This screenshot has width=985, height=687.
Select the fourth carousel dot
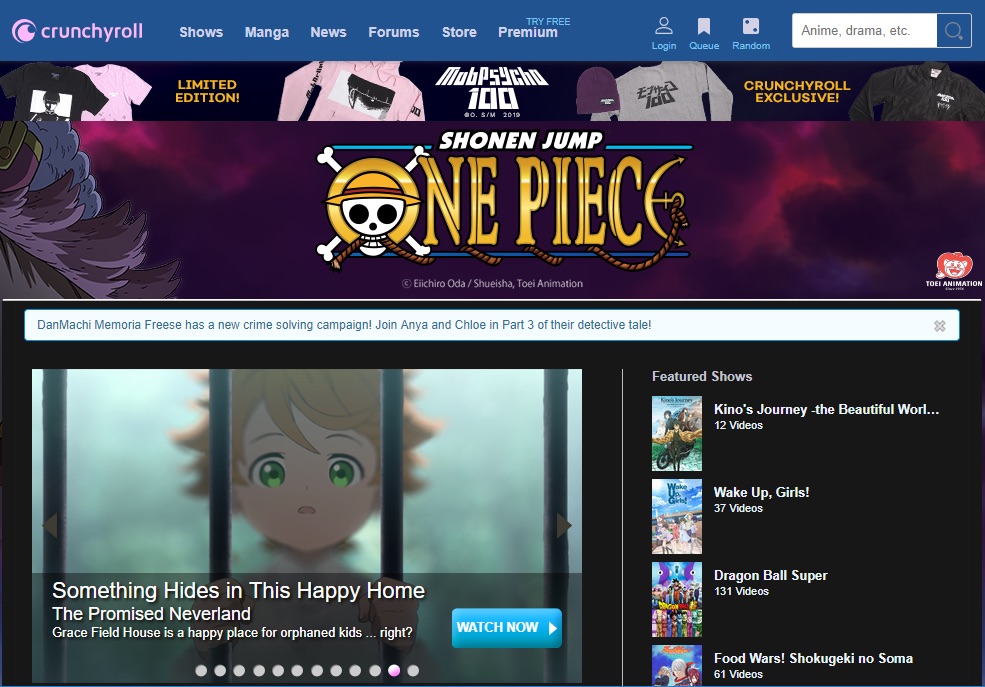click(259, 671)
